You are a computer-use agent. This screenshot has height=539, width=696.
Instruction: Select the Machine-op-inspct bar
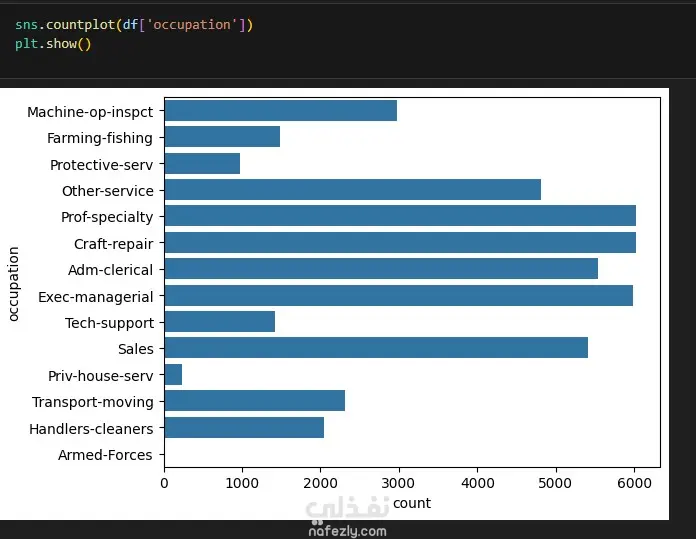pos(280,111)
